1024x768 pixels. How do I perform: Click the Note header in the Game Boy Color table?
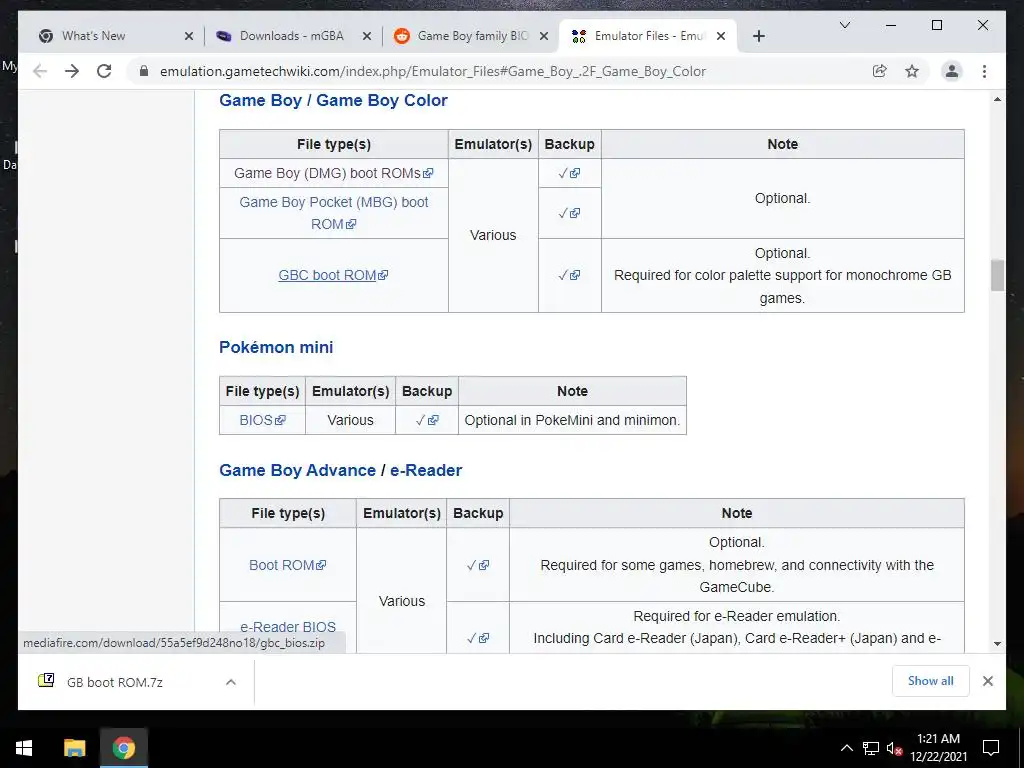coord(782,144)
